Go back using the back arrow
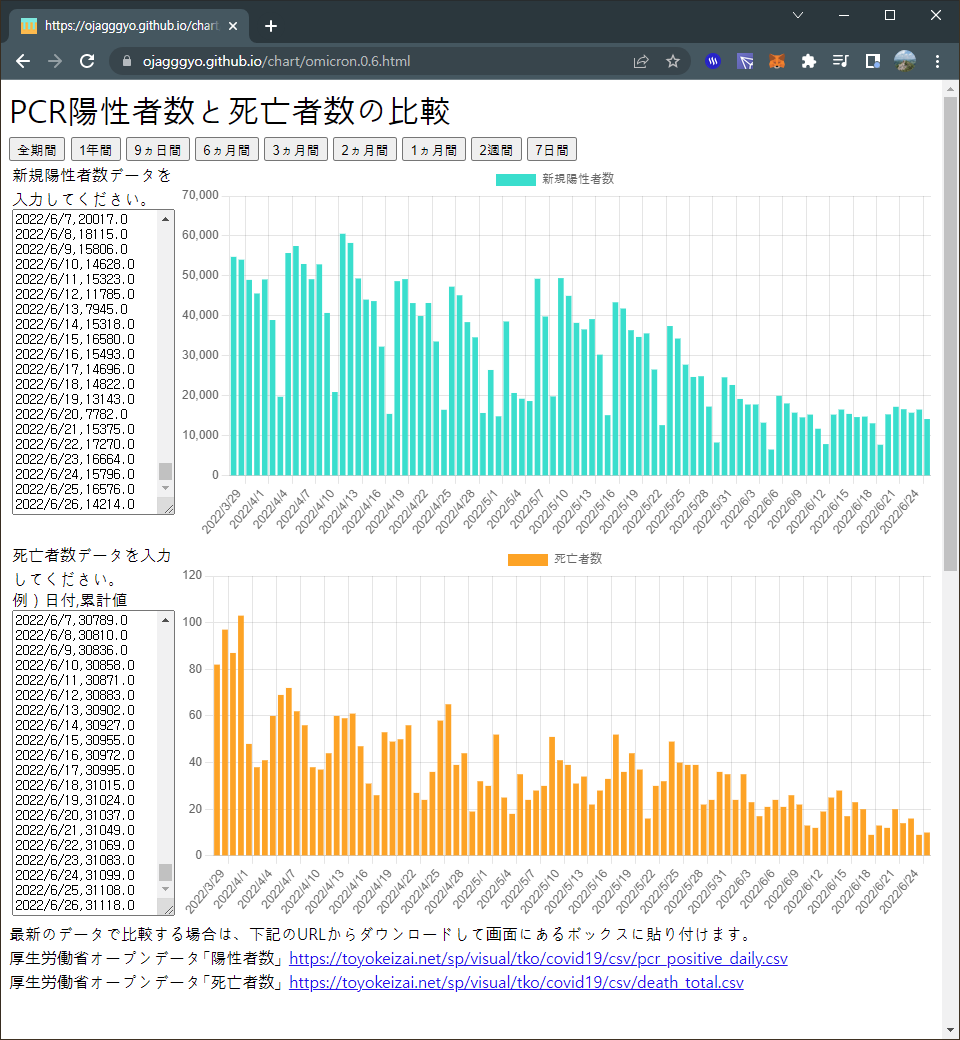Image resolution: width=960 pixels, height=1040 pixels. click(x=23, y=61)
